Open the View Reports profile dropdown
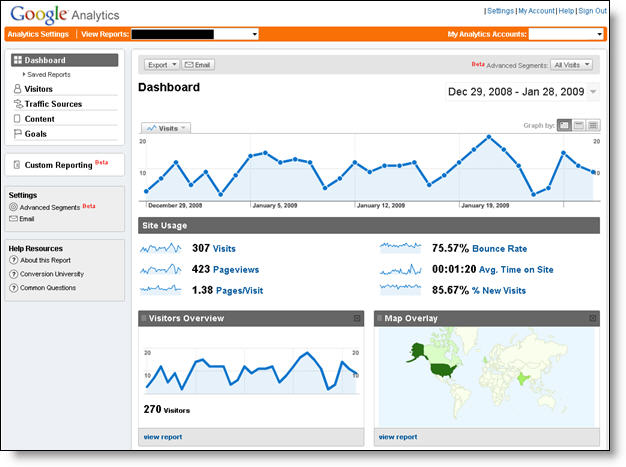Screen dimensions: 626x467 [195, 34]
